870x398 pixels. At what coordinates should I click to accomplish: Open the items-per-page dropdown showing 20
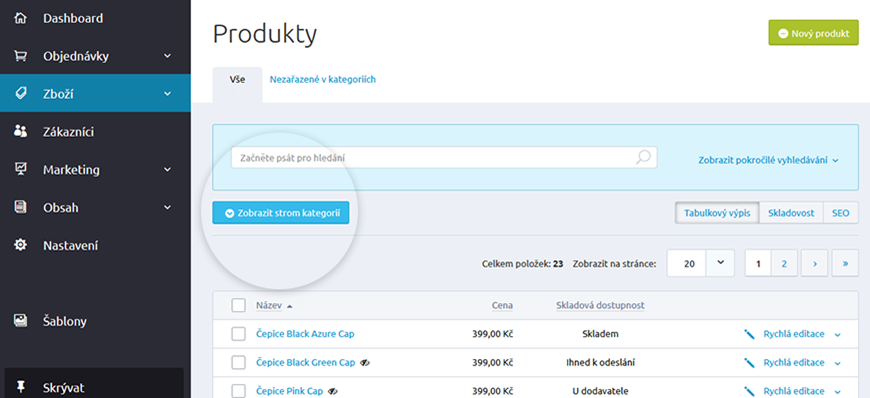click(700, 263)
